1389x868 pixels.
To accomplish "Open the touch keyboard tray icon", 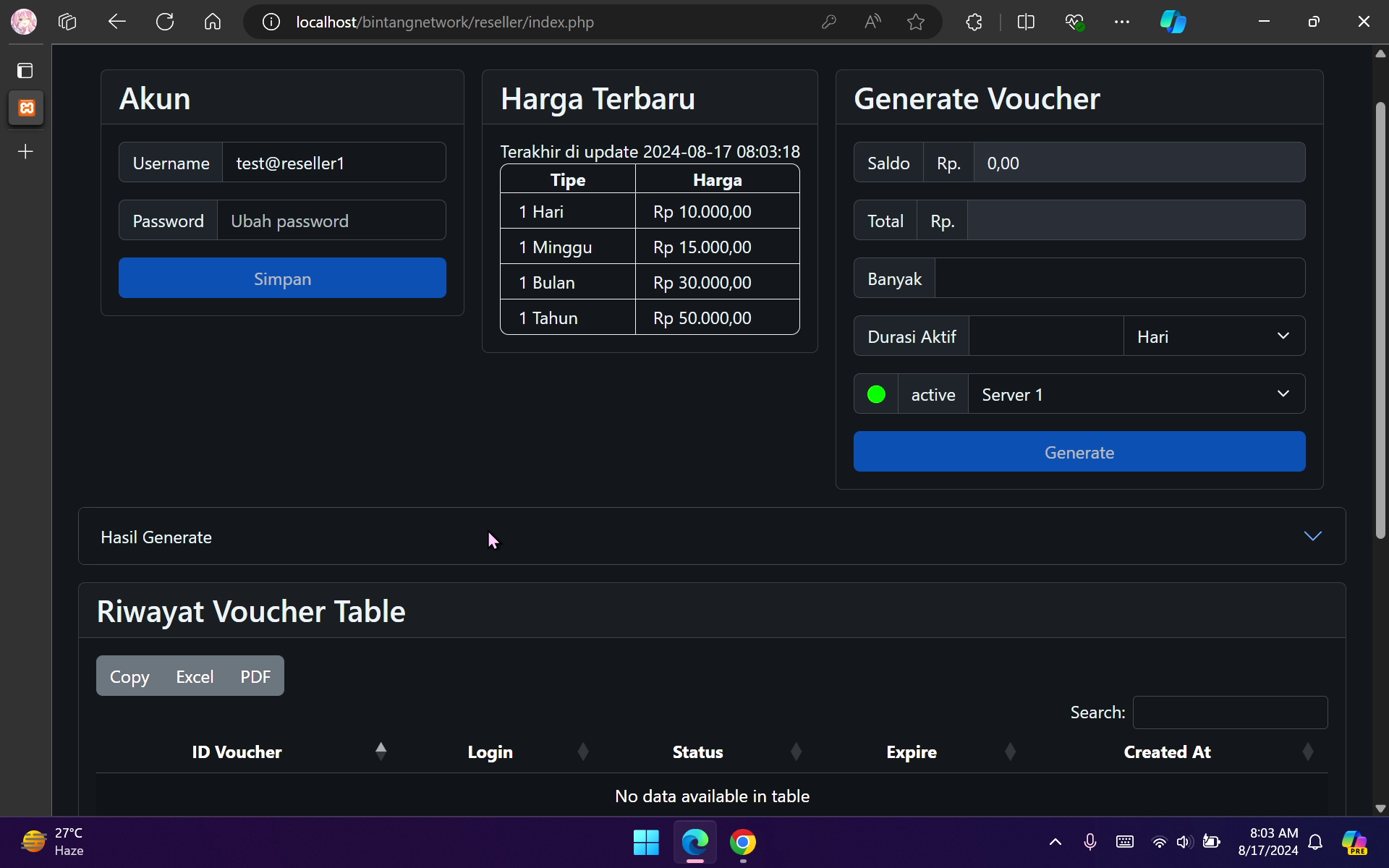I will (1125, 841).
